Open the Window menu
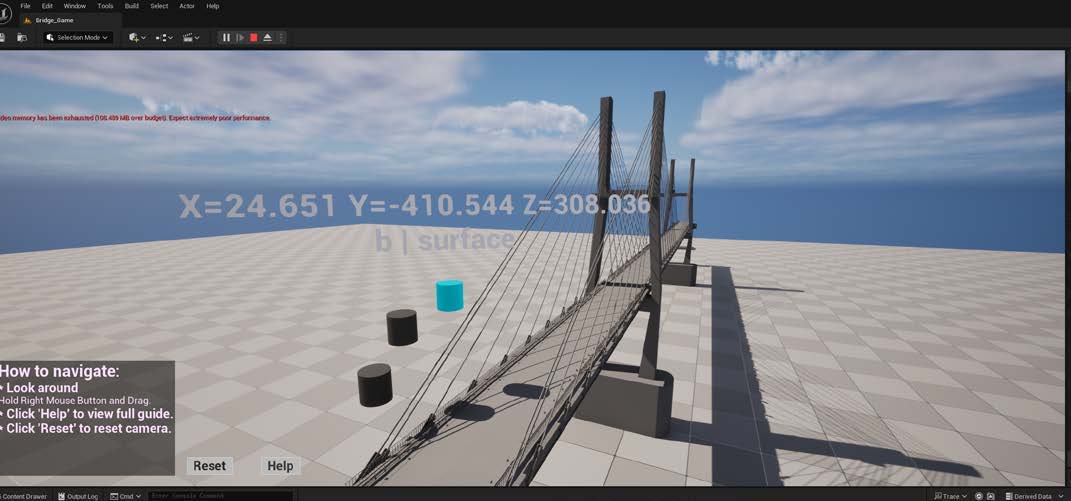Viewport: 1071px width, 501px height. click(74, 6)
